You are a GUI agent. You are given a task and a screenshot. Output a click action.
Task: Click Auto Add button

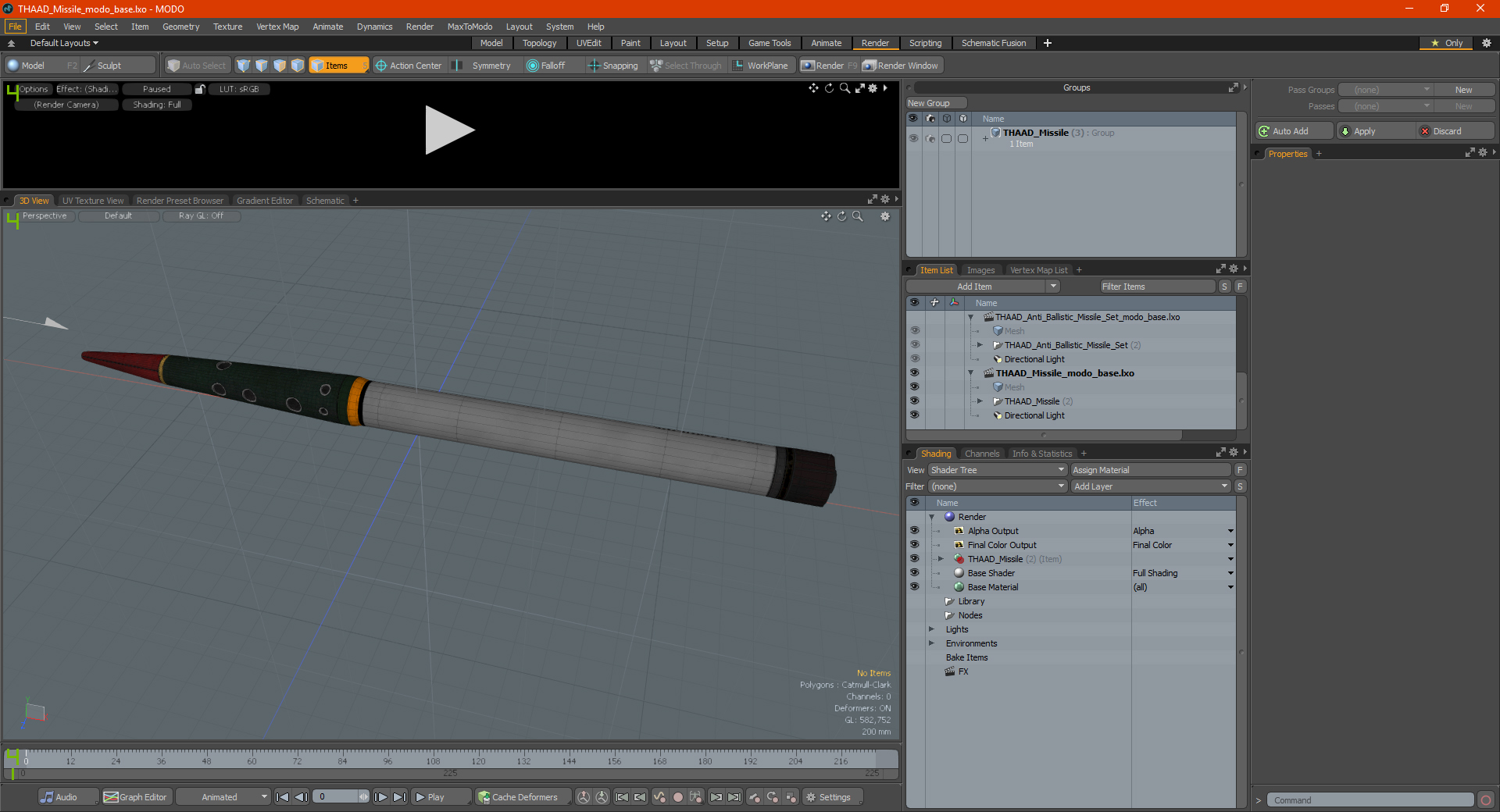pos(1294,131)
